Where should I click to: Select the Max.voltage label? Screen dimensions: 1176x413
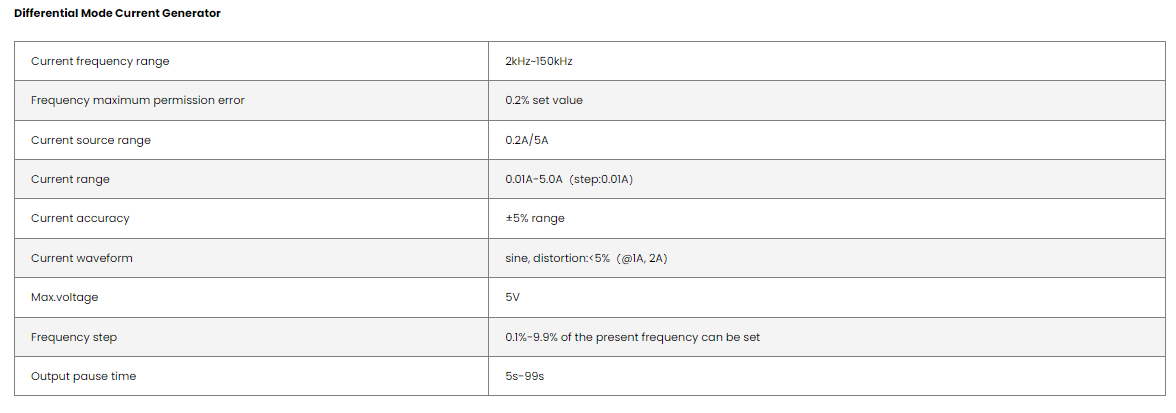tap(65, 297)
